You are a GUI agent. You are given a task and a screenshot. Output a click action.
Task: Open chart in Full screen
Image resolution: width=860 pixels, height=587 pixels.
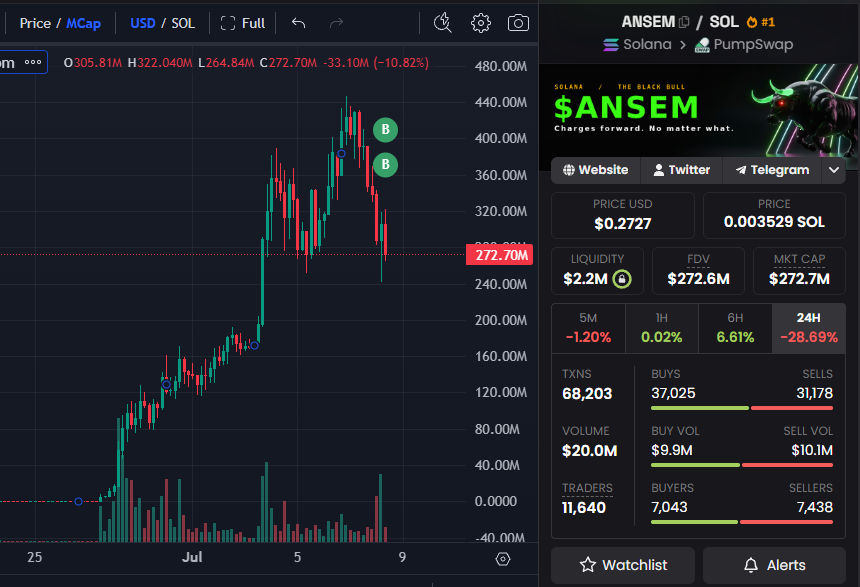[242, 23]
